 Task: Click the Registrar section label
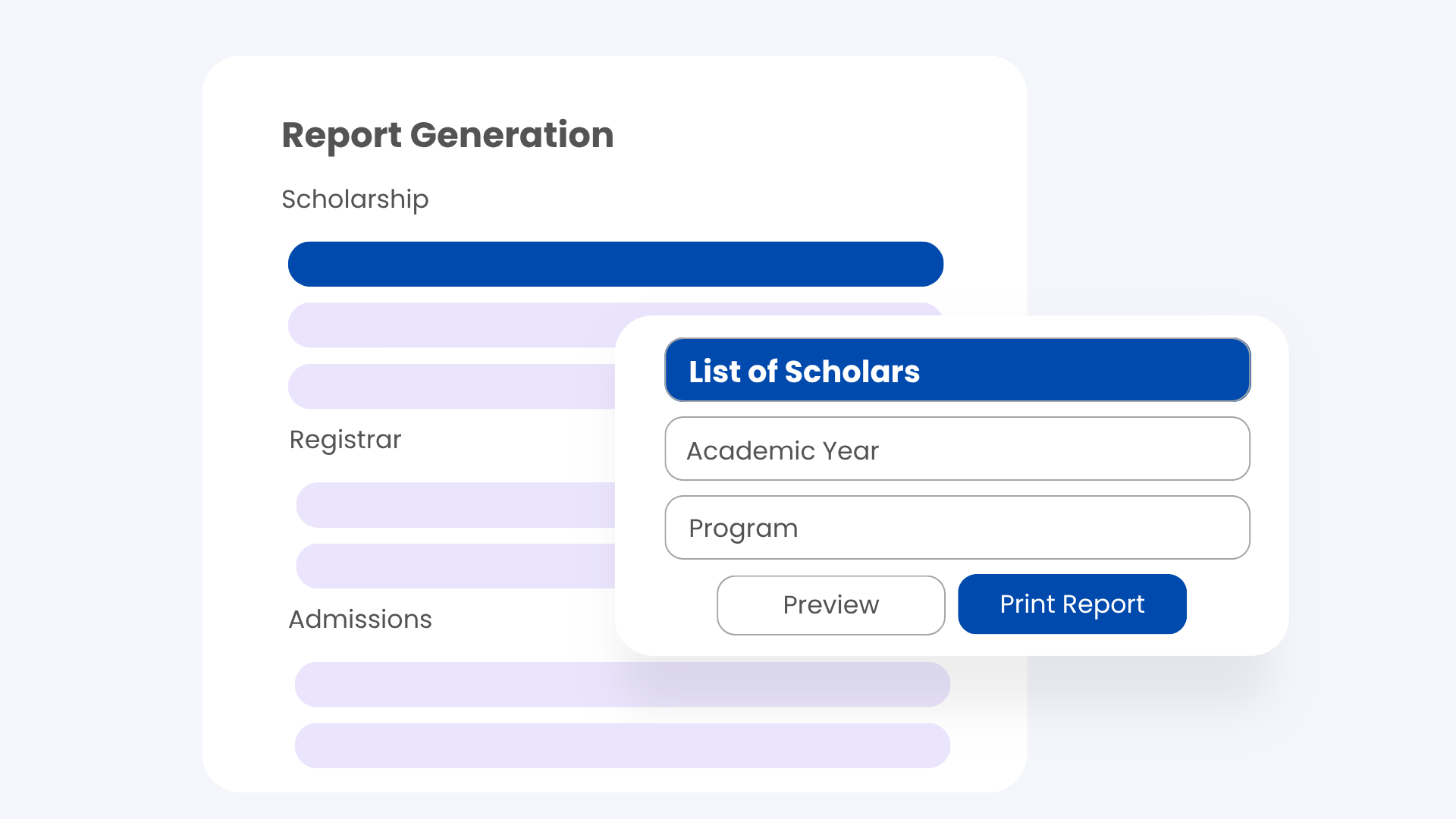(345, 440)
